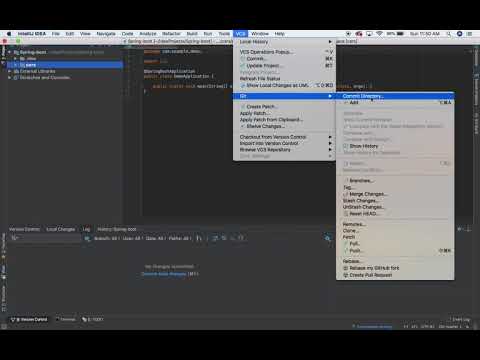This screenshot has height=360, width=480.
Task: Select Update Project in VCS menu
Action: (x=284, y=66)
